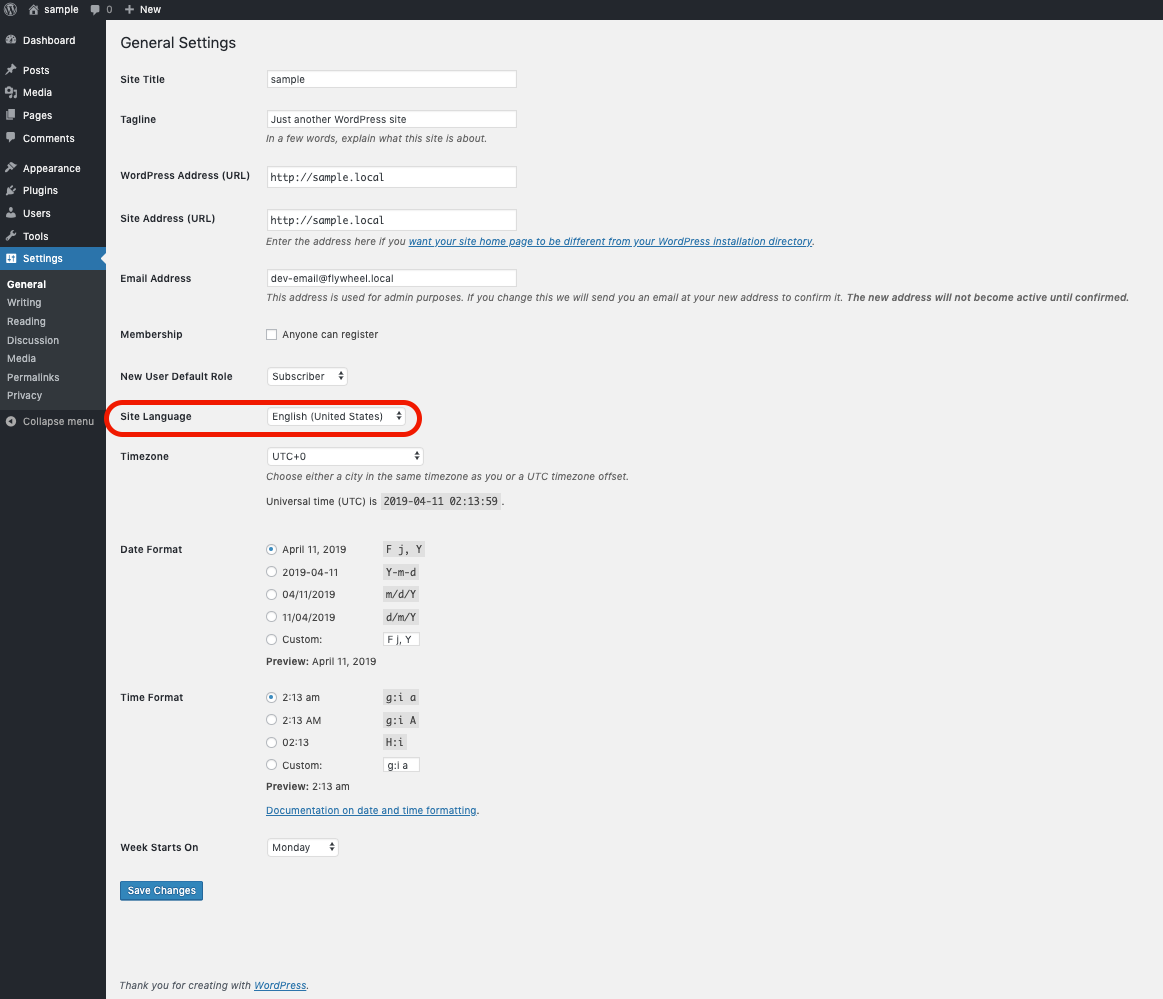1163x999 pixels.
Task: Open Media settings submenu item
Action: 22,358
